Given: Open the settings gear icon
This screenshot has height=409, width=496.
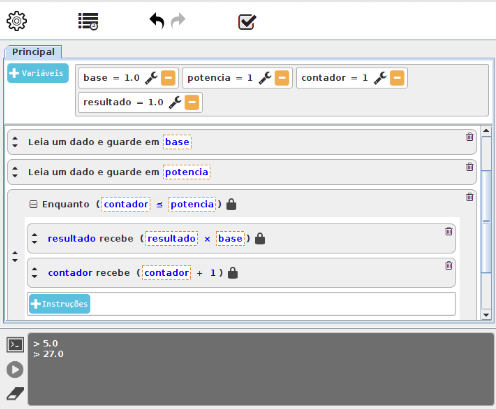Looking at the screenshot, I should pos(17,21).
